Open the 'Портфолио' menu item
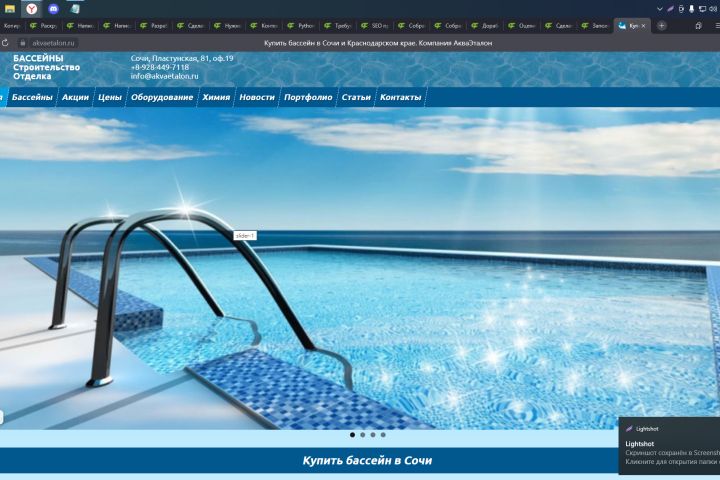The width and height of the screenshot is (720, 480). click(x=308, y=97)
